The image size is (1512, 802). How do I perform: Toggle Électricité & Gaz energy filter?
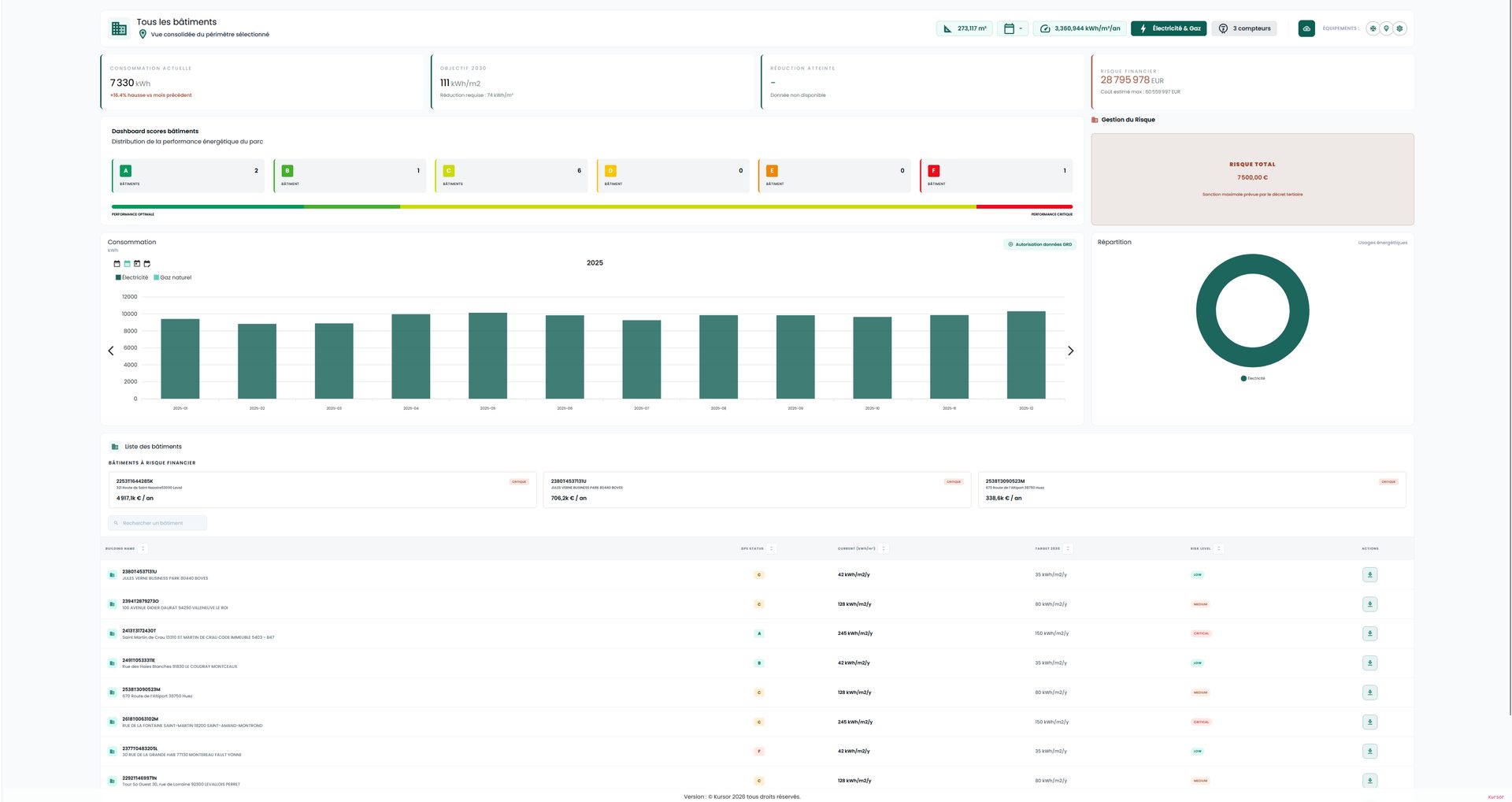(1169, 28)
